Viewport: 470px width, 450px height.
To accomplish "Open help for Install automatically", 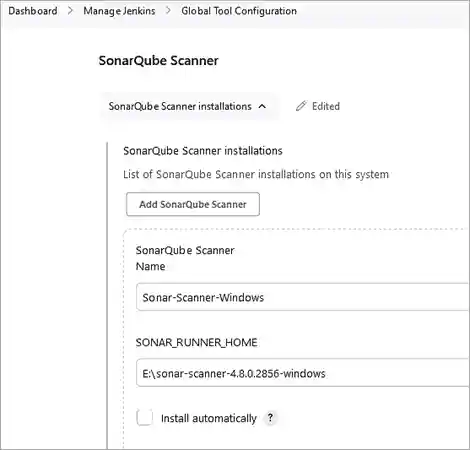I will pyautogui.click(x=270, y=418).
